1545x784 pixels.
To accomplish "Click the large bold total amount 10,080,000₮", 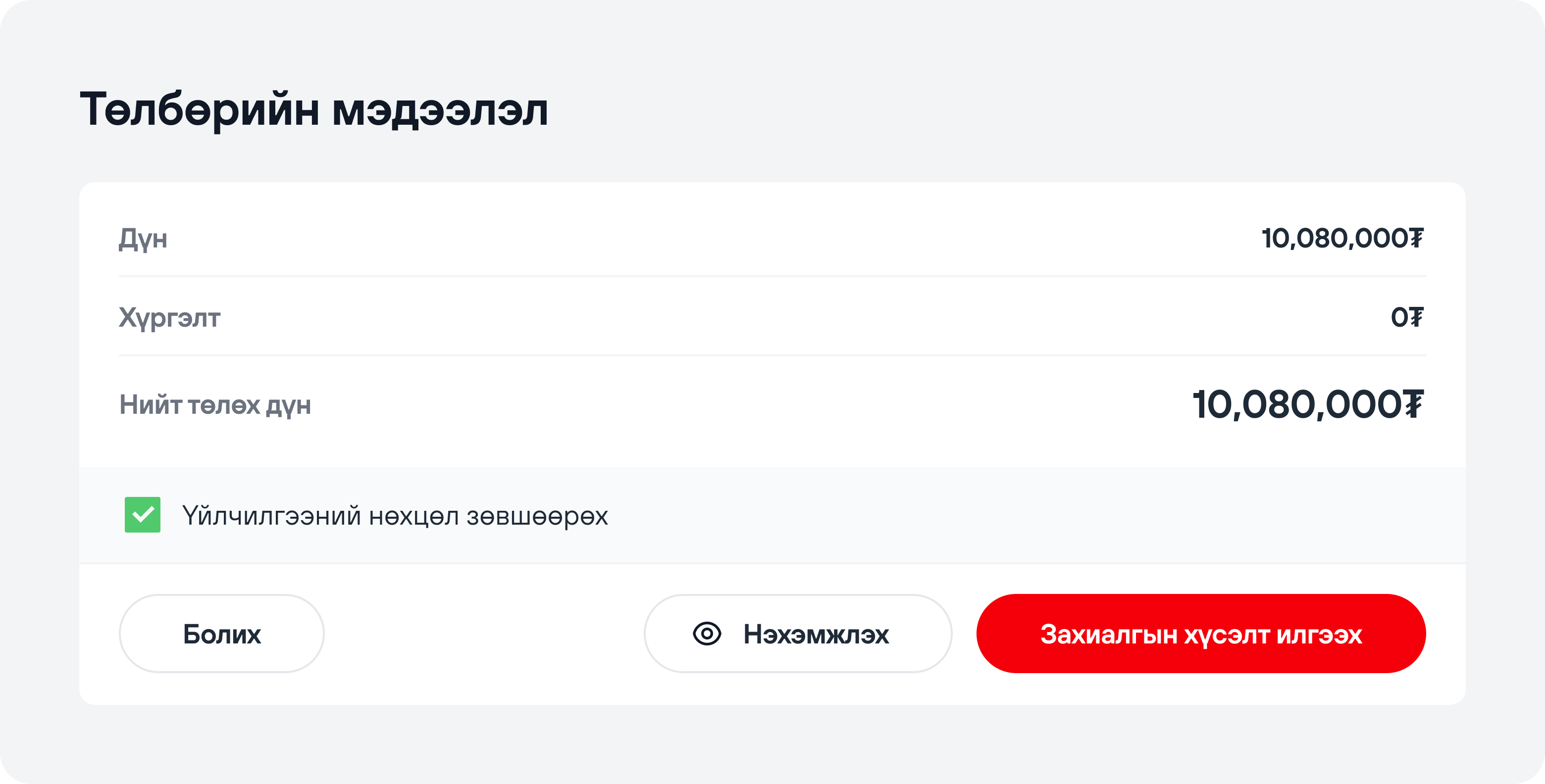I will pos(1306,404).
